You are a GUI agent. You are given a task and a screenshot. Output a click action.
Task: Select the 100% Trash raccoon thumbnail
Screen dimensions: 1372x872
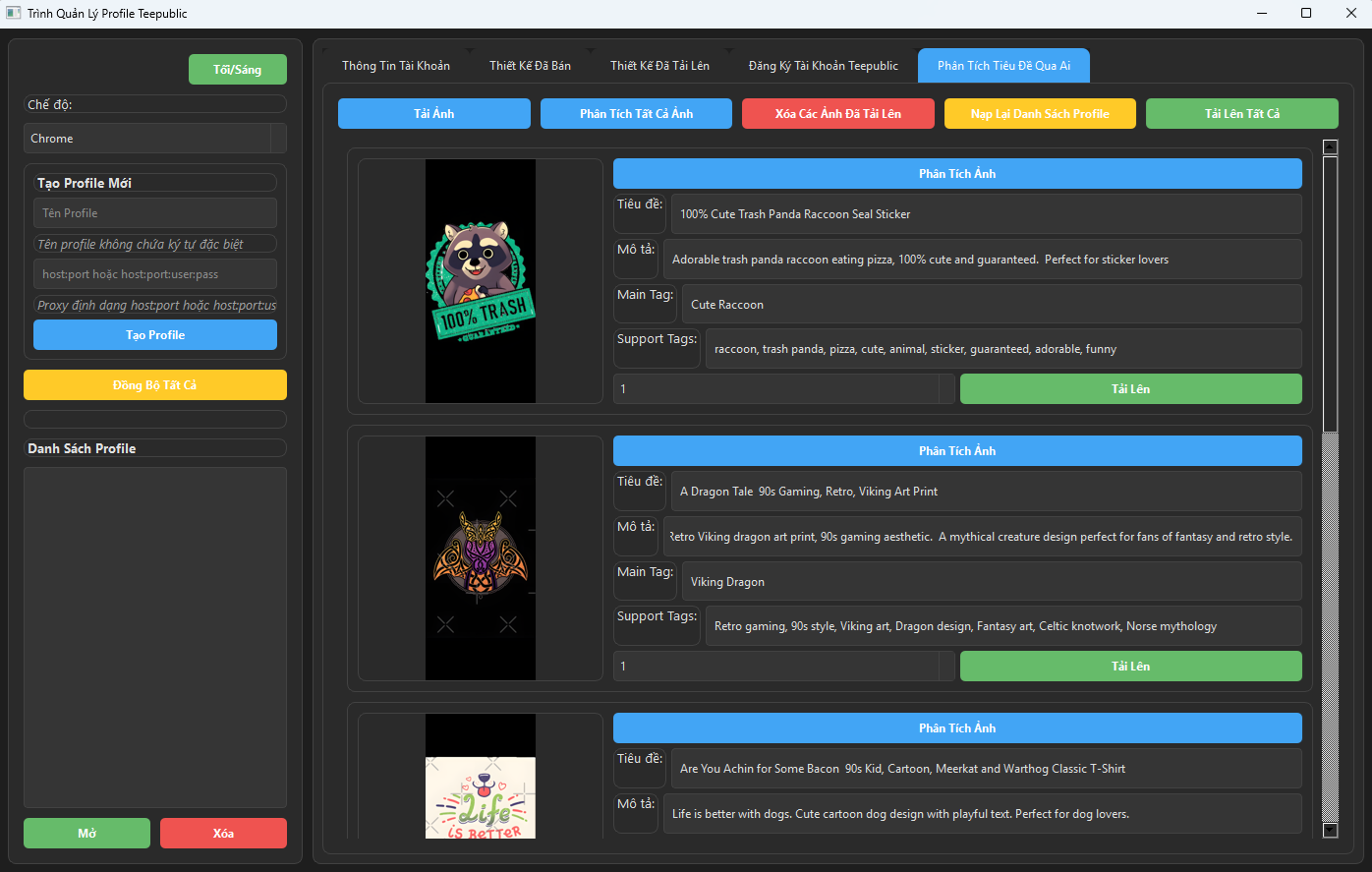tap(480, 280)
